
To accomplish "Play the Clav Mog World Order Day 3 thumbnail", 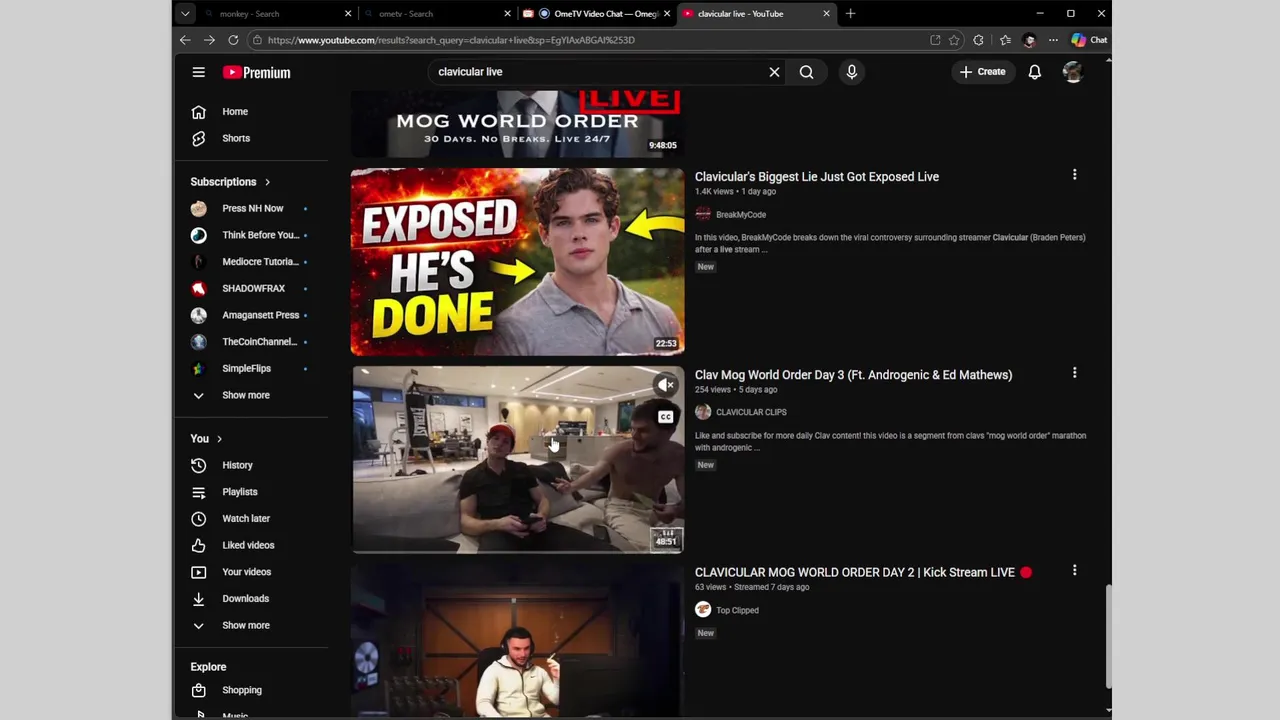I will [x=517, y=459].
